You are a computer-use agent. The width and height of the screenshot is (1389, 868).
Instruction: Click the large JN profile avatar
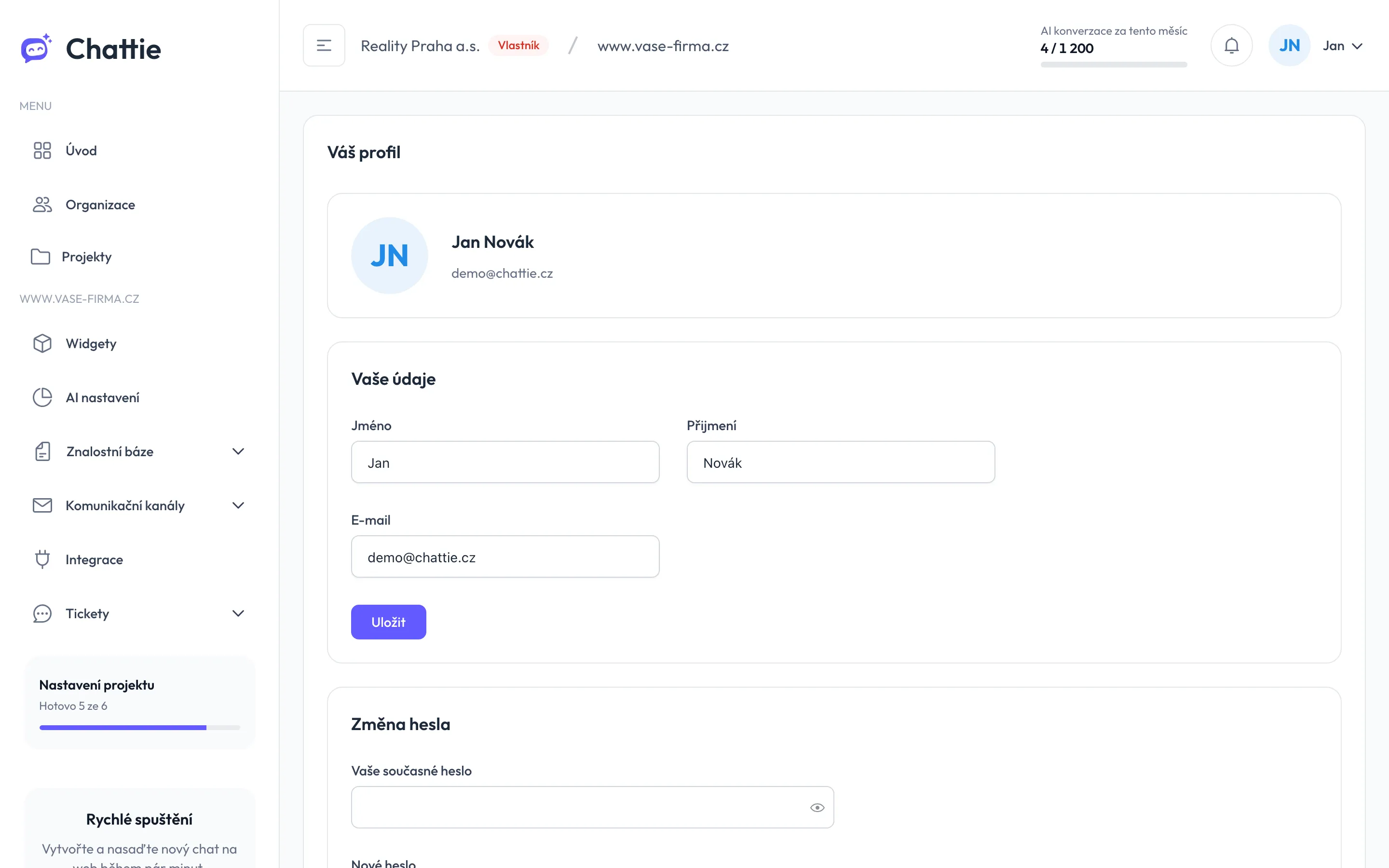pos(390,256)
